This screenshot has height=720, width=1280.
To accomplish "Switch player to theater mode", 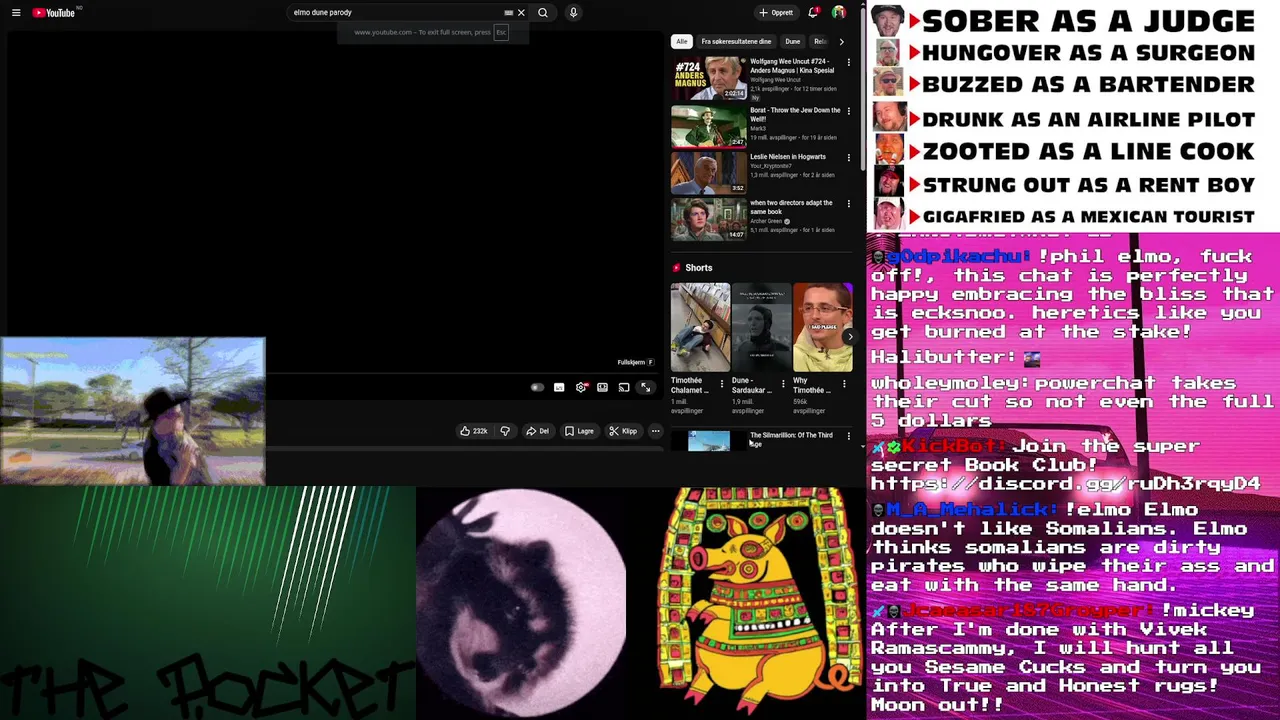I will (602, 387).
